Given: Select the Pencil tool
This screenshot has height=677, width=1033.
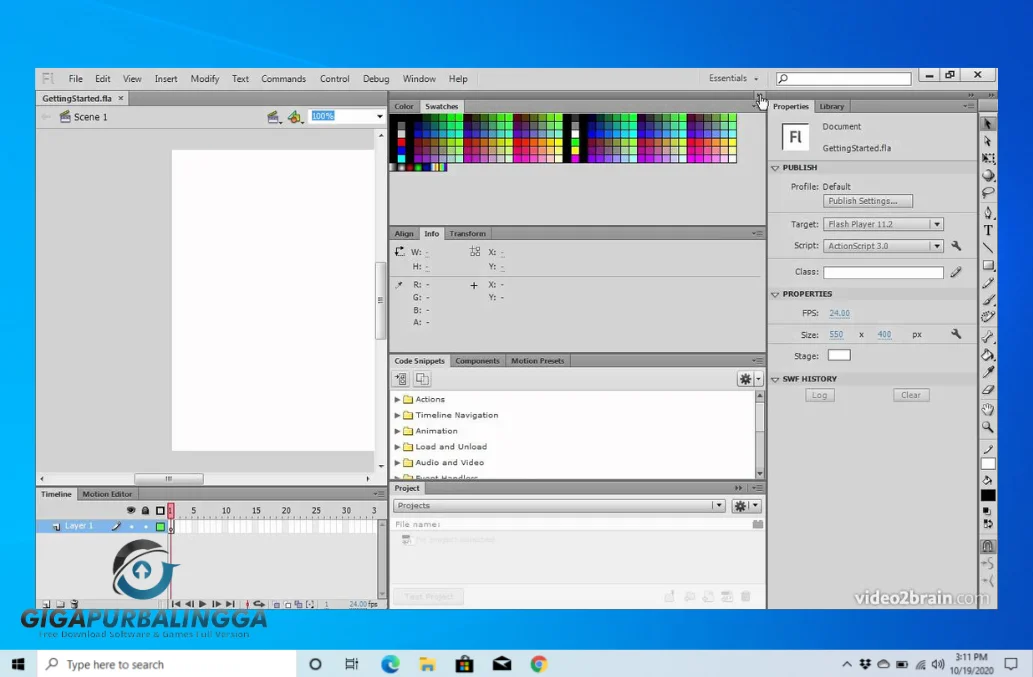Looking at the screenshot, I should tap(988, 283).
